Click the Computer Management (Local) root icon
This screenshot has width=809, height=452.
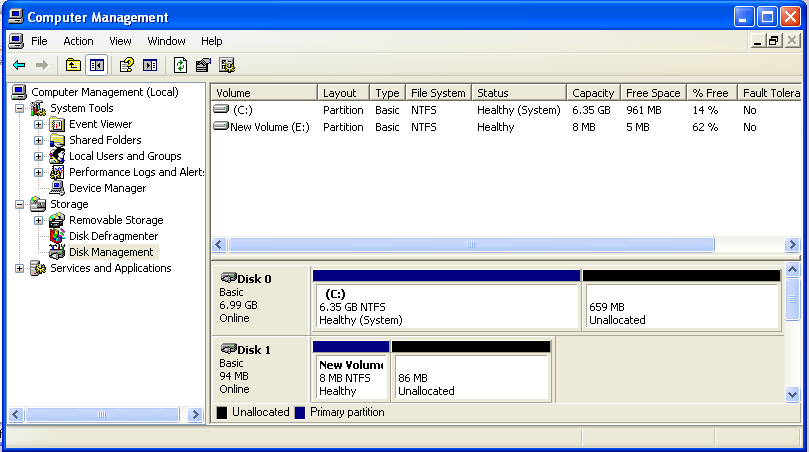pyautogui.click(x=19, y=92)
